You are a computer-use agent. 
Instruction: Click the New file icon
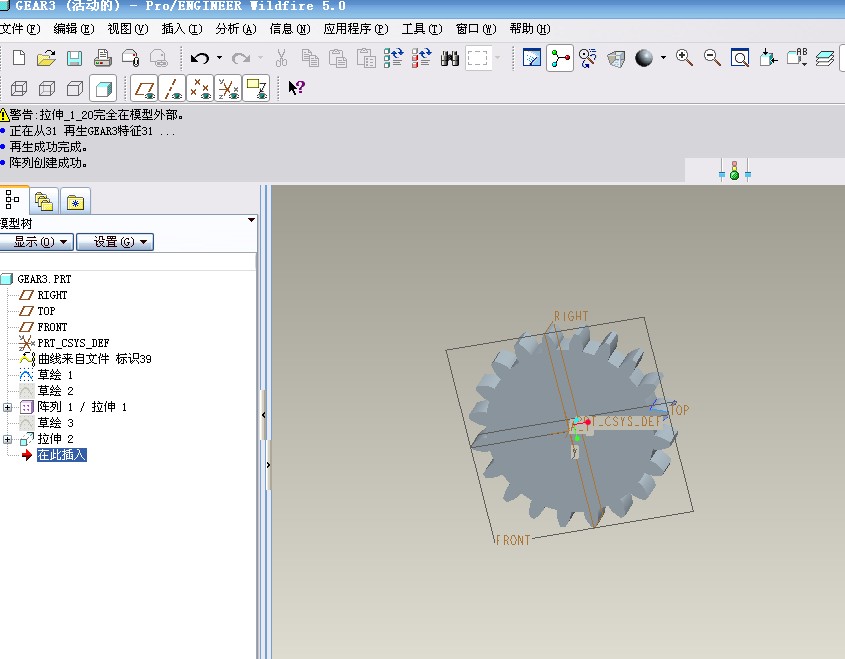(x=19, y=58)
